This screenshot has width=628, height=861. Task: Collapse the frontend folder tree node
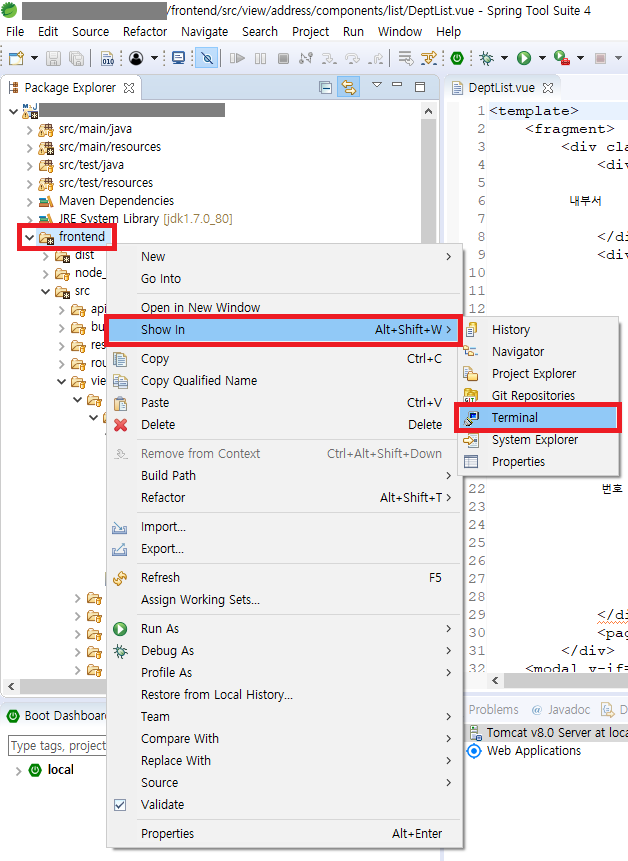(x=28, y=238)
